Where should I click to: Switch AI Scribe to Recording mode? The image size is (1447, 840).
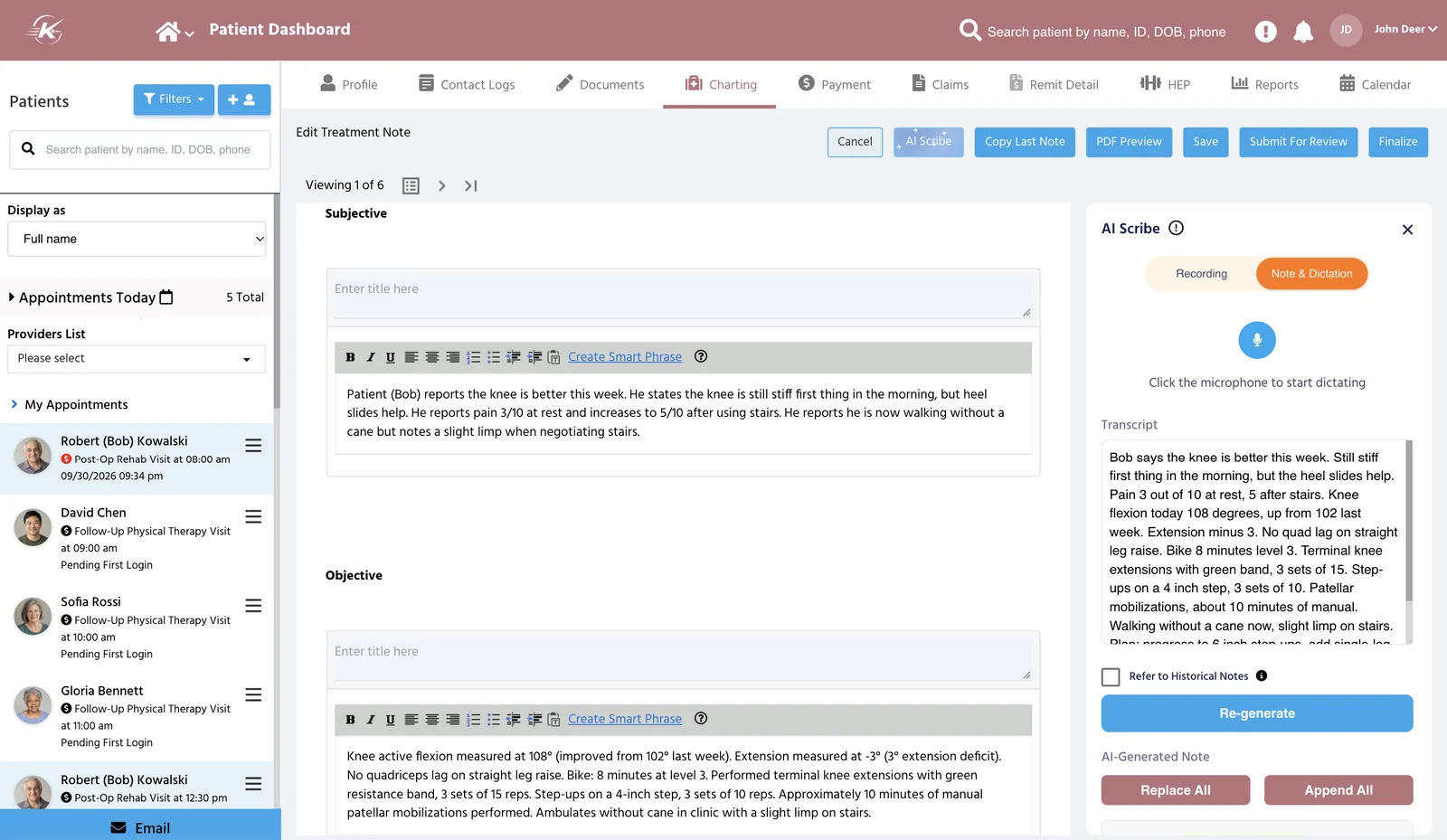(x=1201, y=274)
